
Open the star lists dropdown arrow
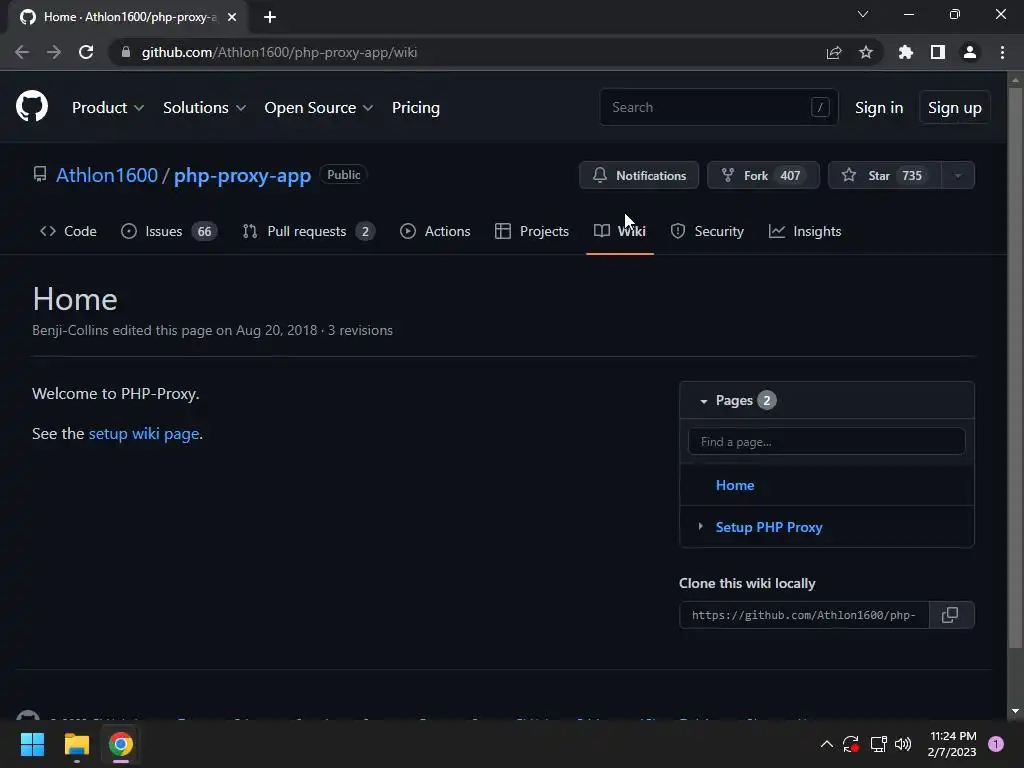[958, 175]
